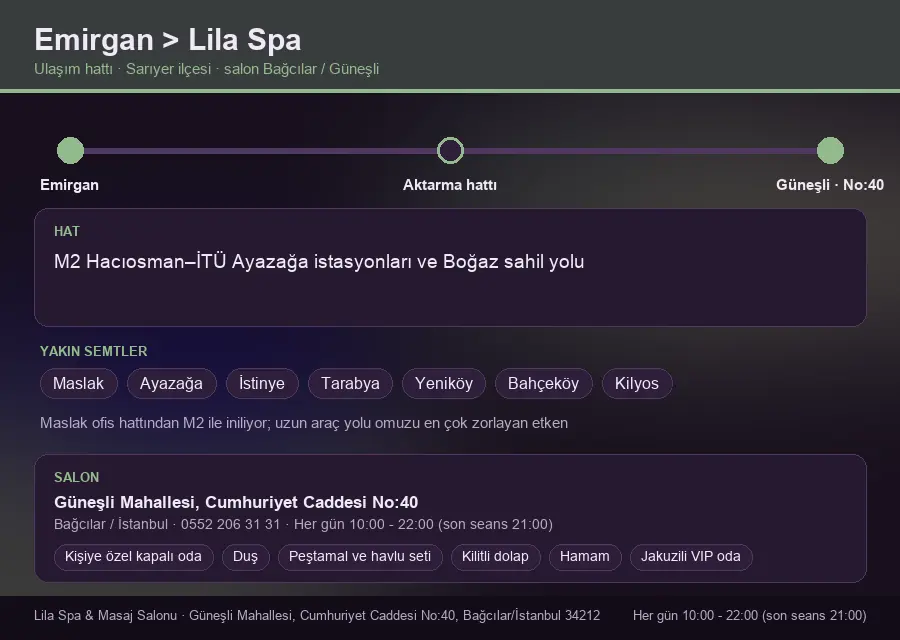Image resolution: width=900 pixels, height=640 pixels.
Task: Click the Kilitli dolap amenity tag
Action: pos(495,557)
